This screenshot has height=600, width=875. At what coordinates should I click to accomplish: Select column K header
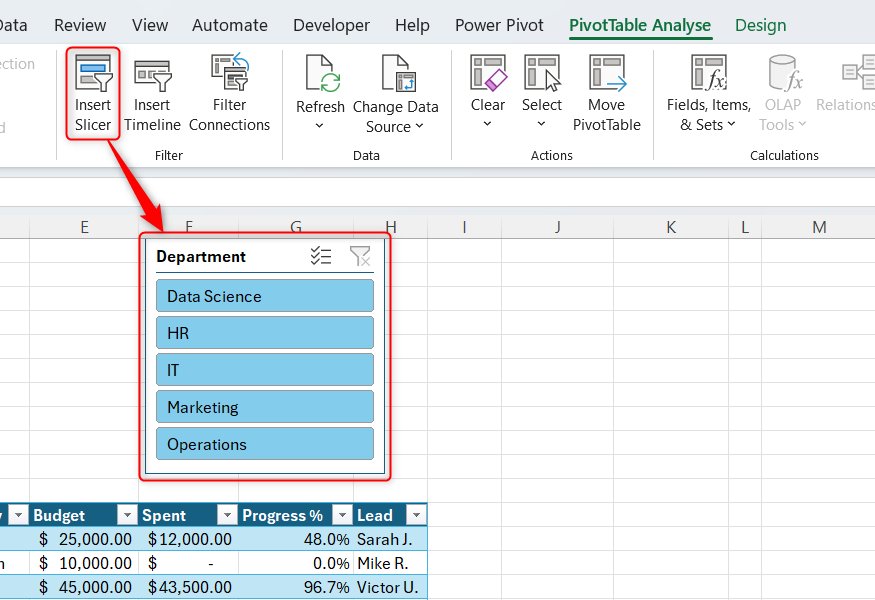coord(671,227)
